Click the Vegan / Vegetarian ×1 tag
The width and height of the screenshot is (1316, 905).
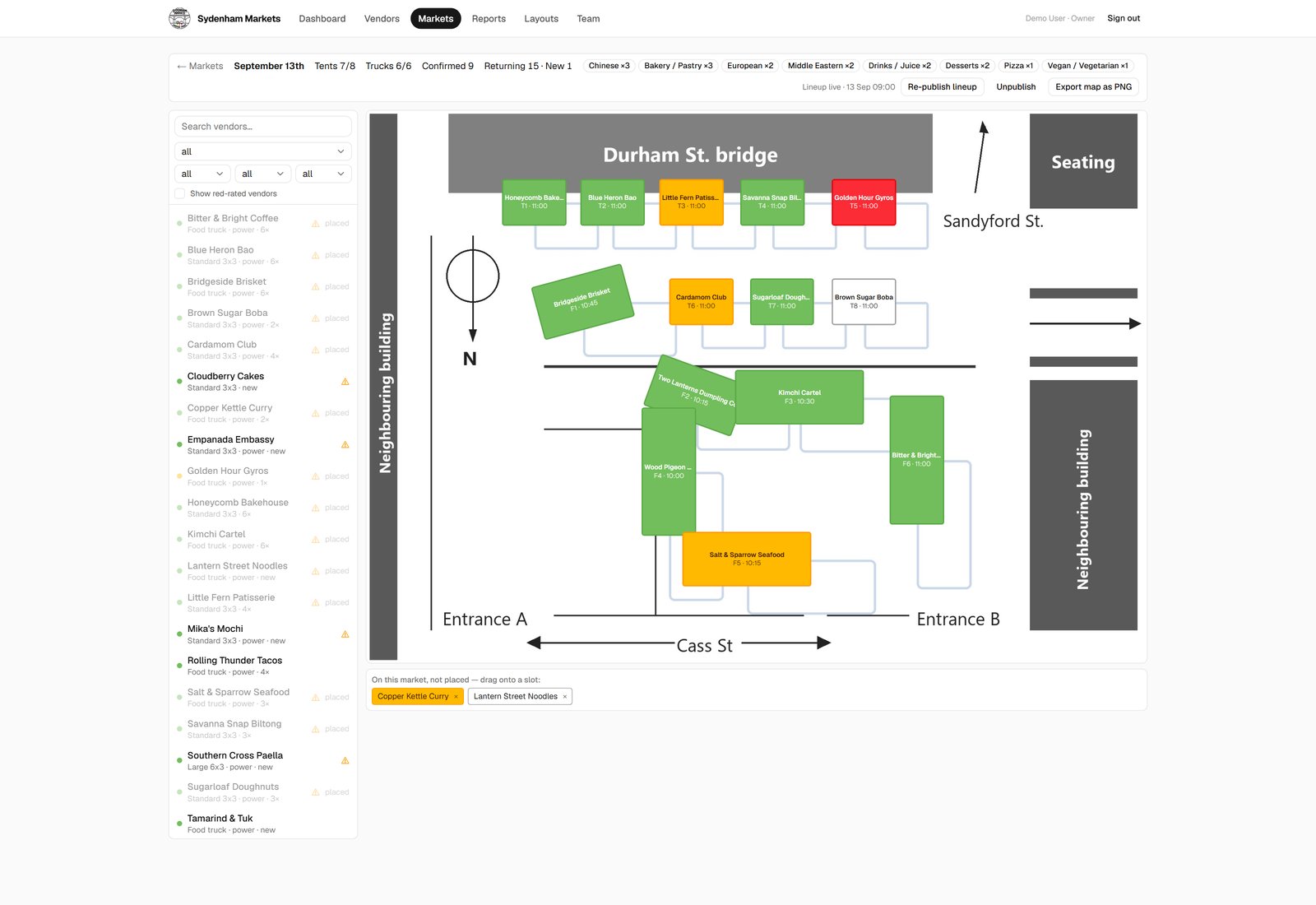1087,66
